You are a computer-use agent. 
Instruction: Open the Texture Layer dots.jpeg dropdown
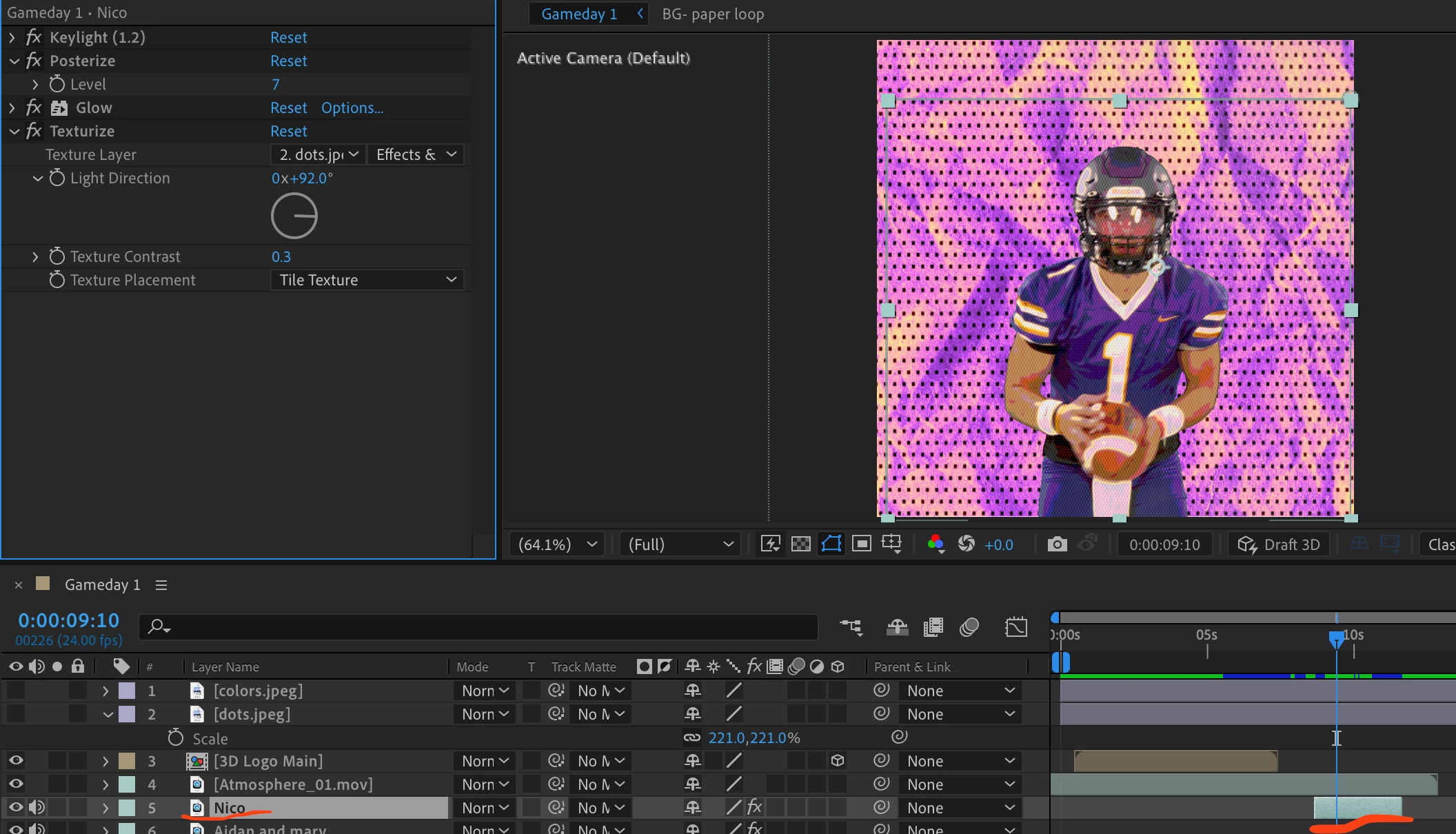(318, 154)
